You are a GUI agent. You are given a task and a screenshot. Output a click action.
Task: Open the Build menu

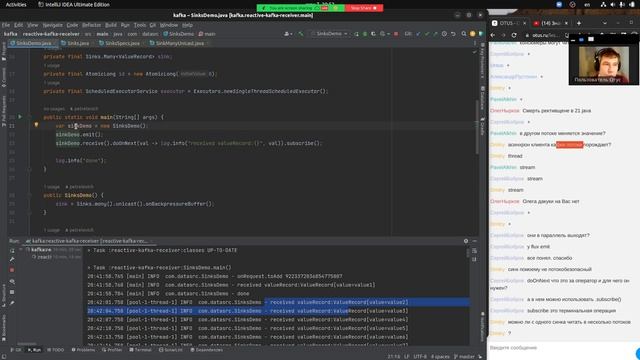[111, 25]
